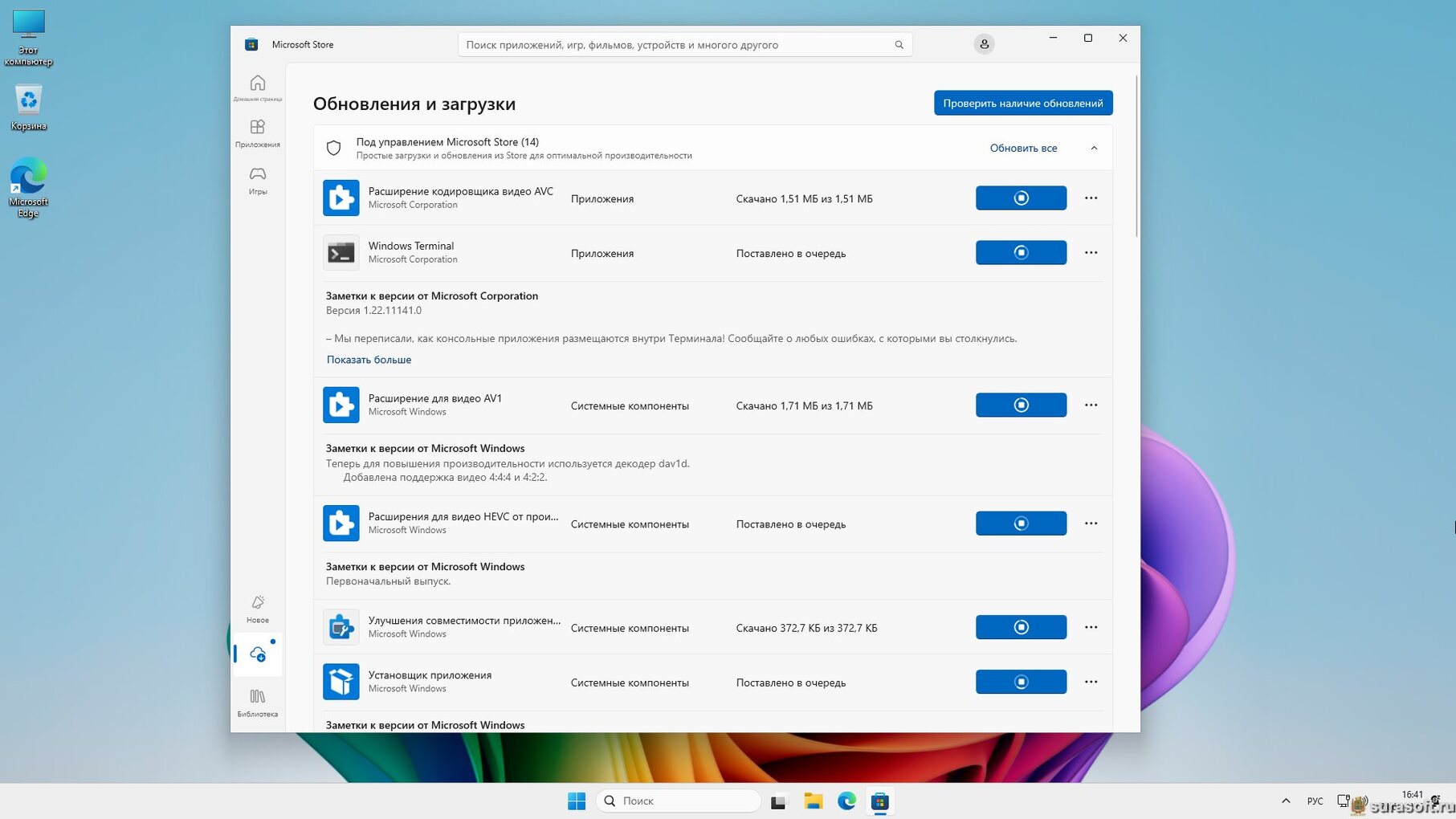Open File Explorer from the taskbar
Screen dimensions: 1456x819
pyautogui.click(x=813, y=801)
